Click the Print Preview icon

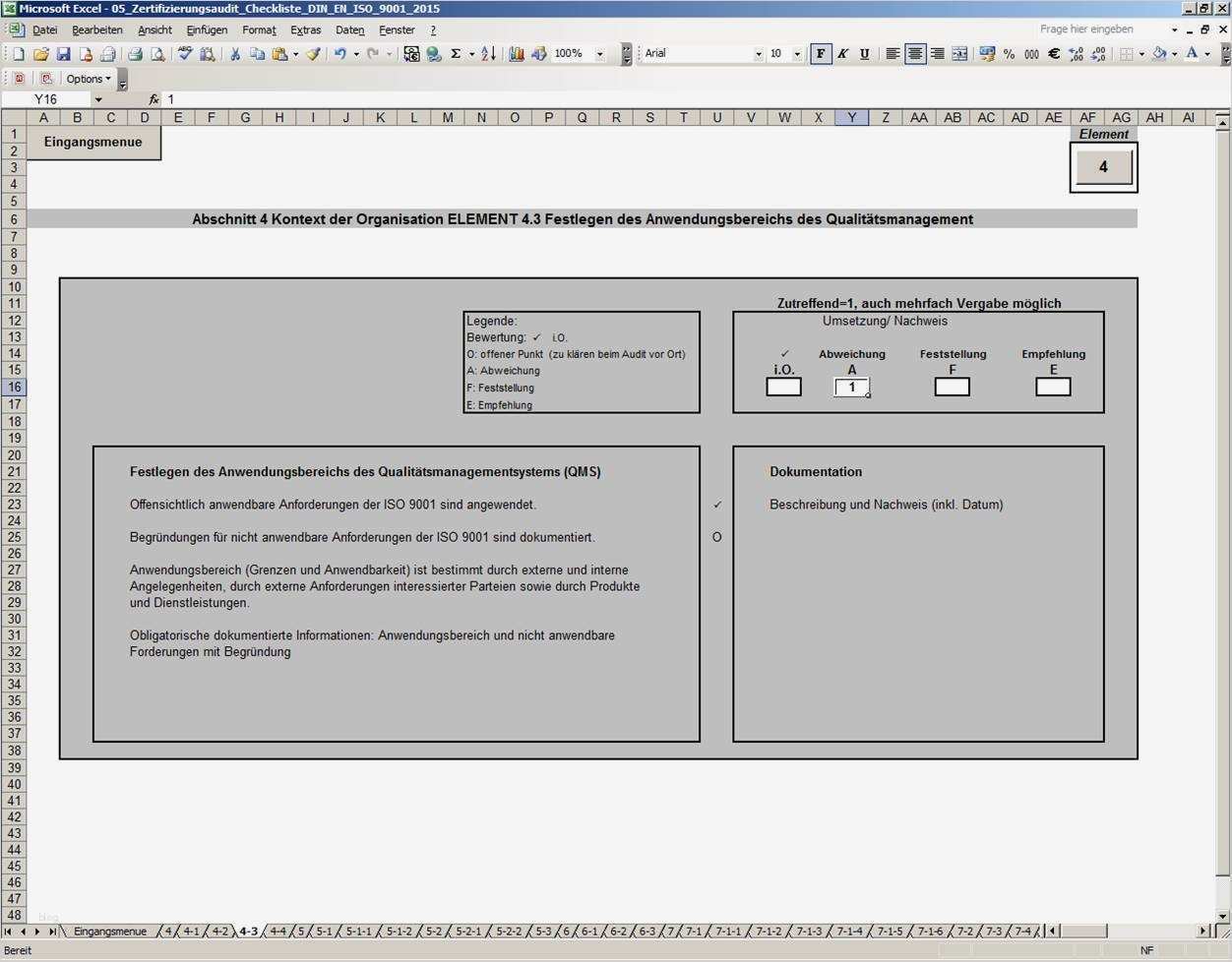[158, 54]
